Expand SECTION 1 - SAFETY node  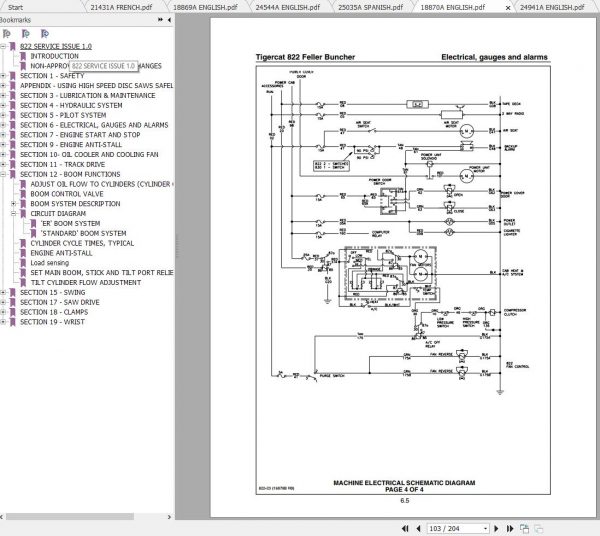3,76
